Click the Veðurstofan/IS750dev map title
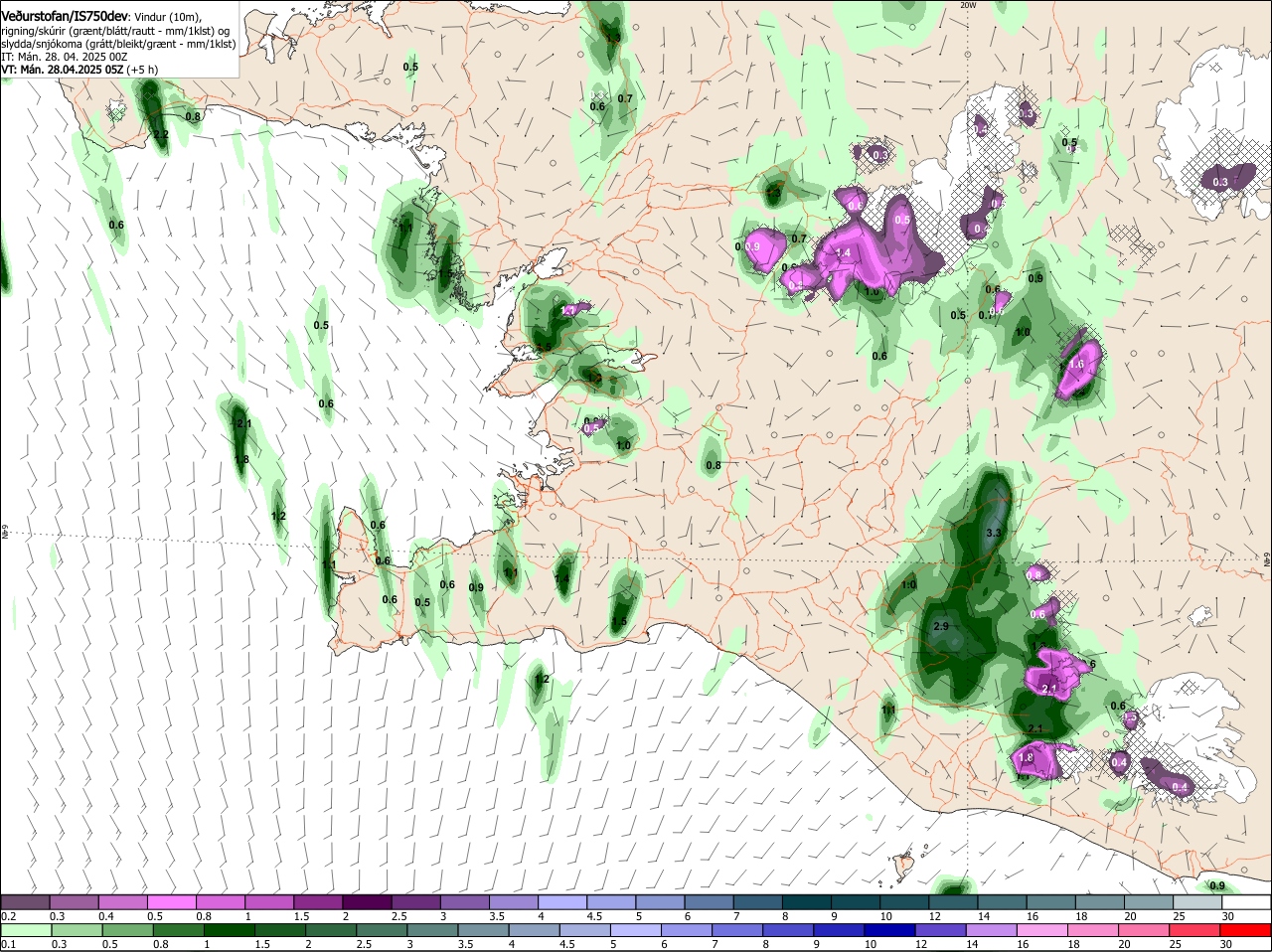The image size is (1272, 952). [x=65, y=17]
